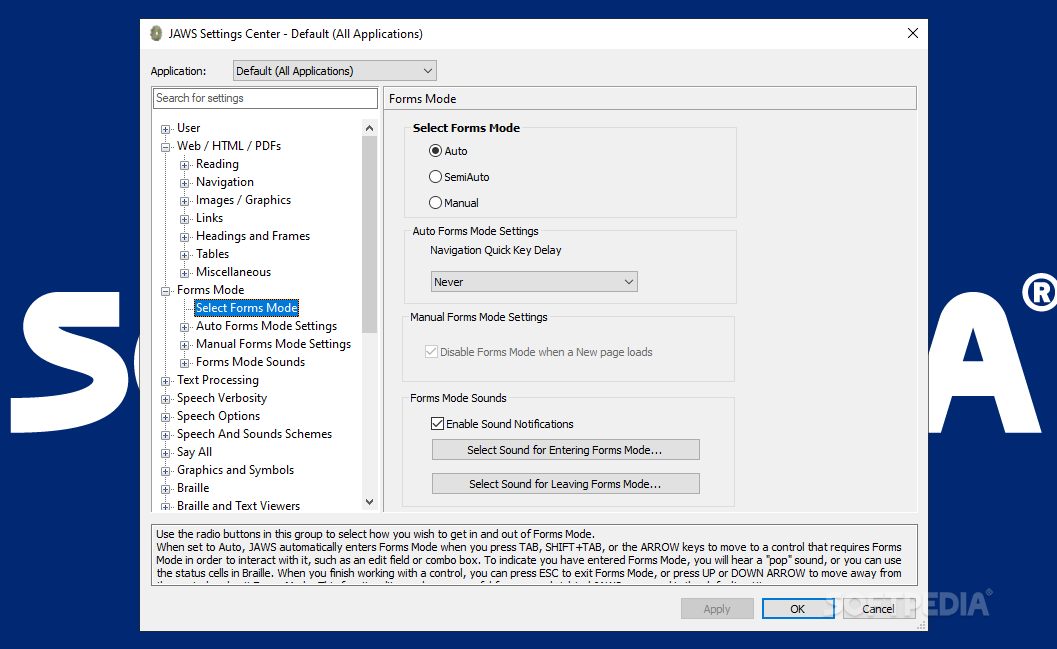
Task: Expand the Graphics and Symbols node
Action: [165, 471]
